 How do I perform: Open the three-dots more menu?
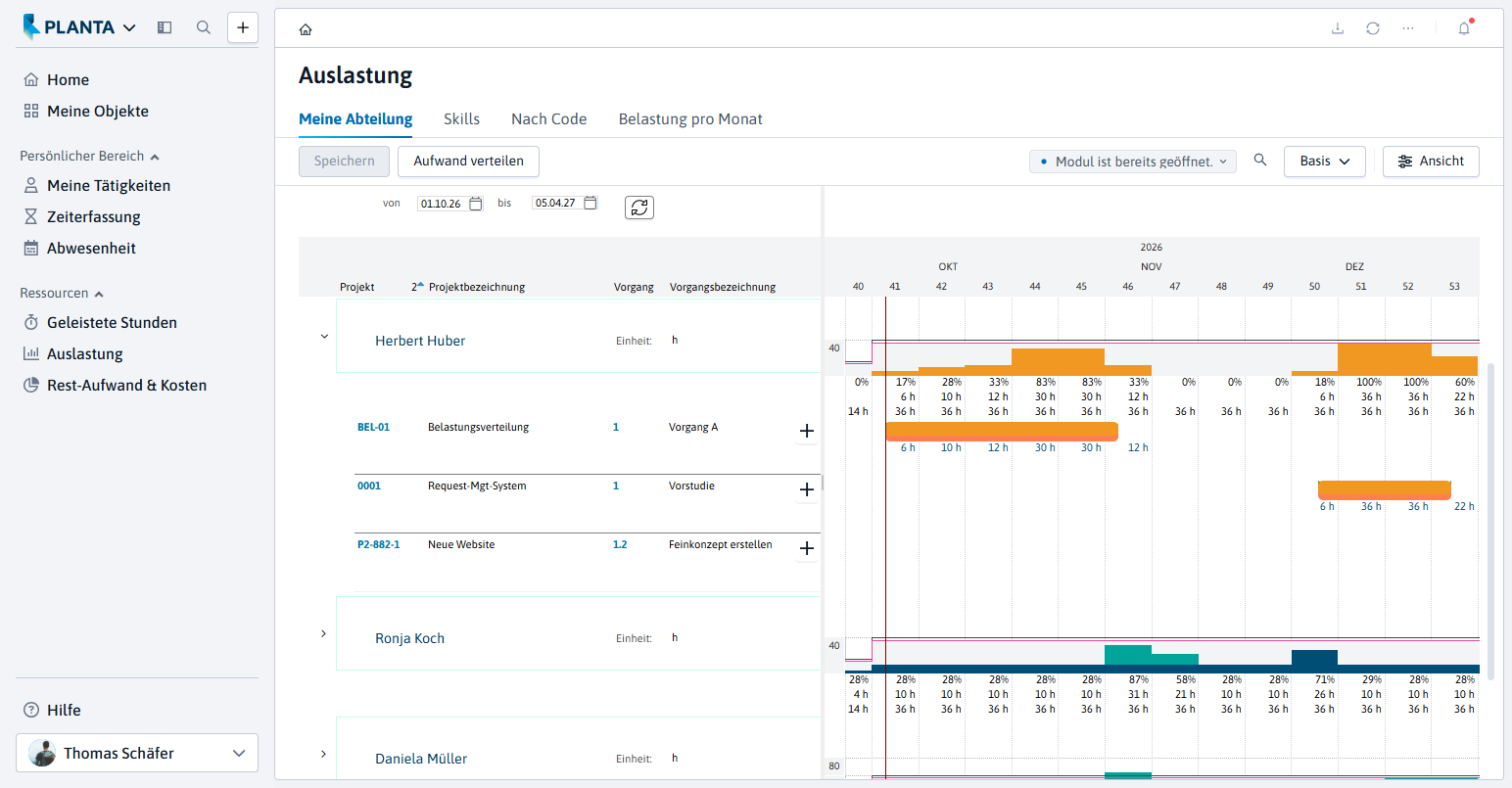(x=1408, y=28)
